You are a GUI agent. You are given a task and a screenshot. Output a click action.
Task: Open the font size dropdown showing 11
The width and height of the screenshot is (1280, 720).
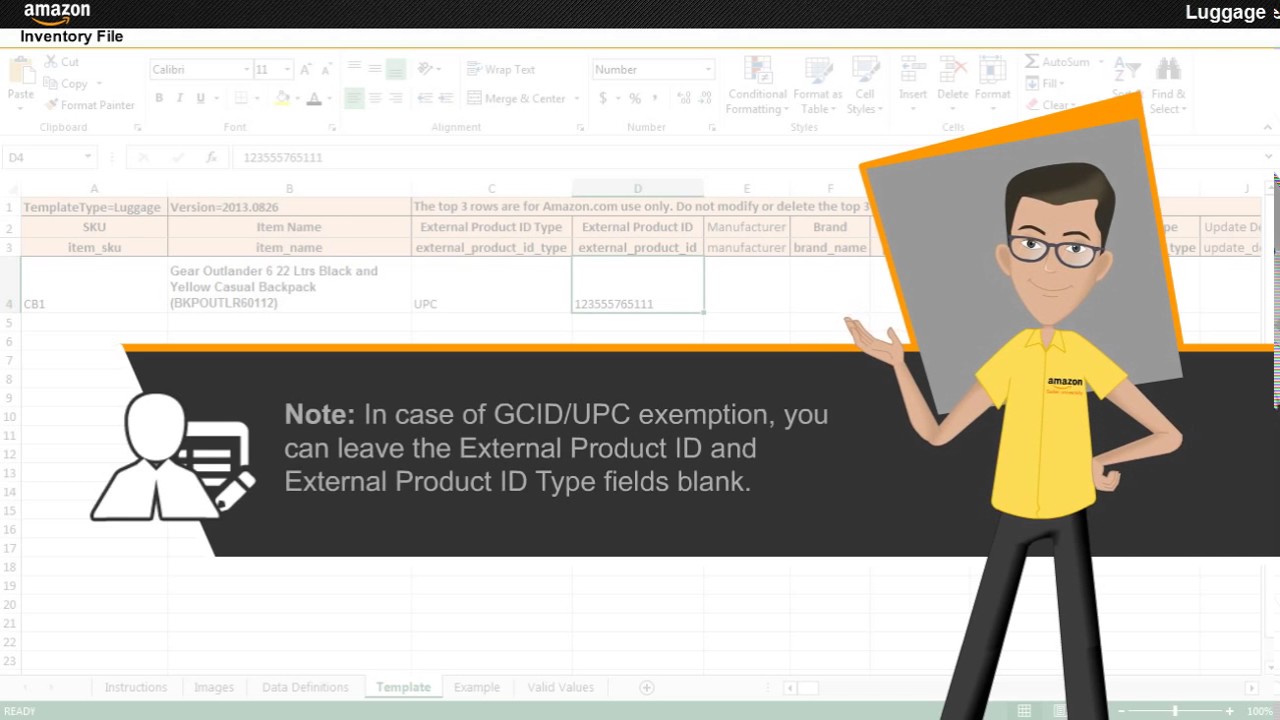[287, 69]
